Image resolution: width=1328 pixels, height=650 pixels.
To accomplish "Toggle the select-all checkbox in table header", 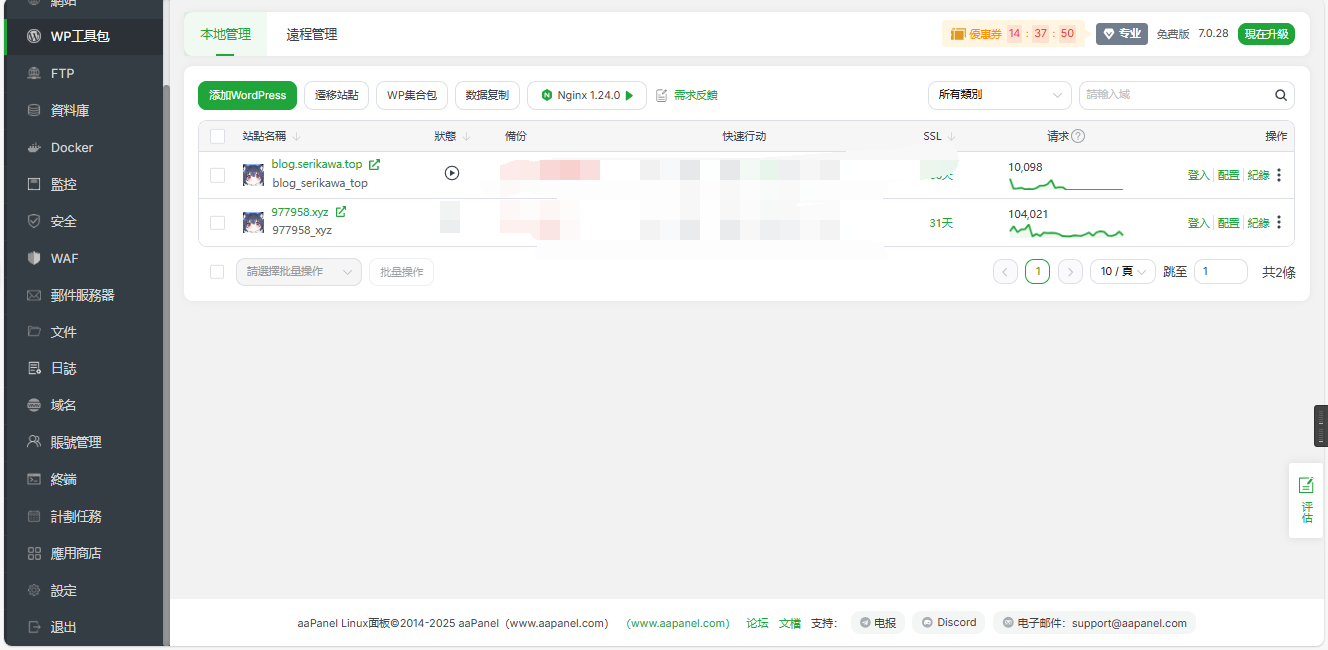I will (217, 137).
